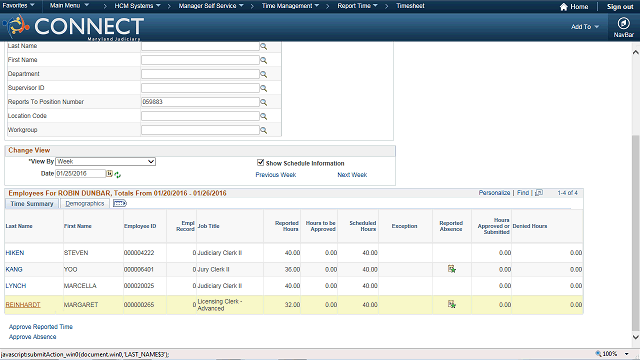Open reported absence icon for REINHARDT
This screenshot has height=360, width=640.
click(x=451, y=304)
